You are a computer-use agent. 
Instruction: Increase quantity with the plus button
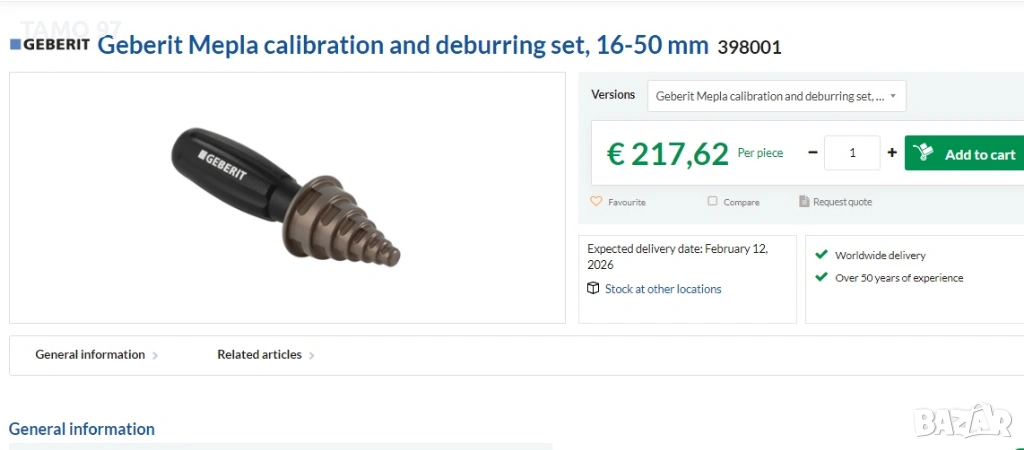[892, 153]
